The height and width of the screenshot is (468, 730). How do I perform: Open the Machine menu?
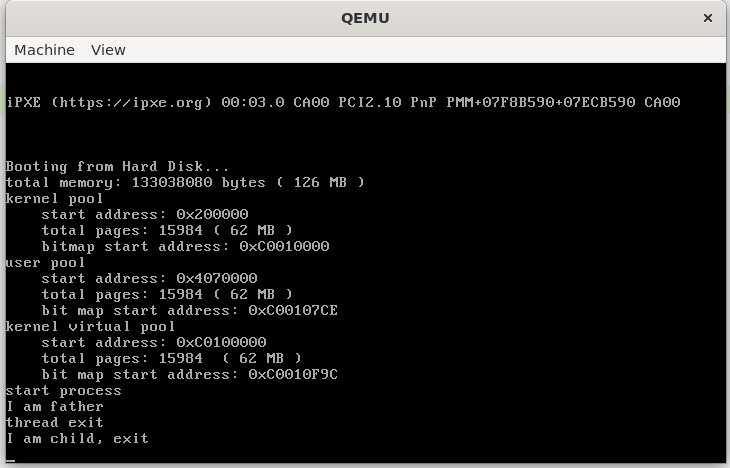(44, 50)
